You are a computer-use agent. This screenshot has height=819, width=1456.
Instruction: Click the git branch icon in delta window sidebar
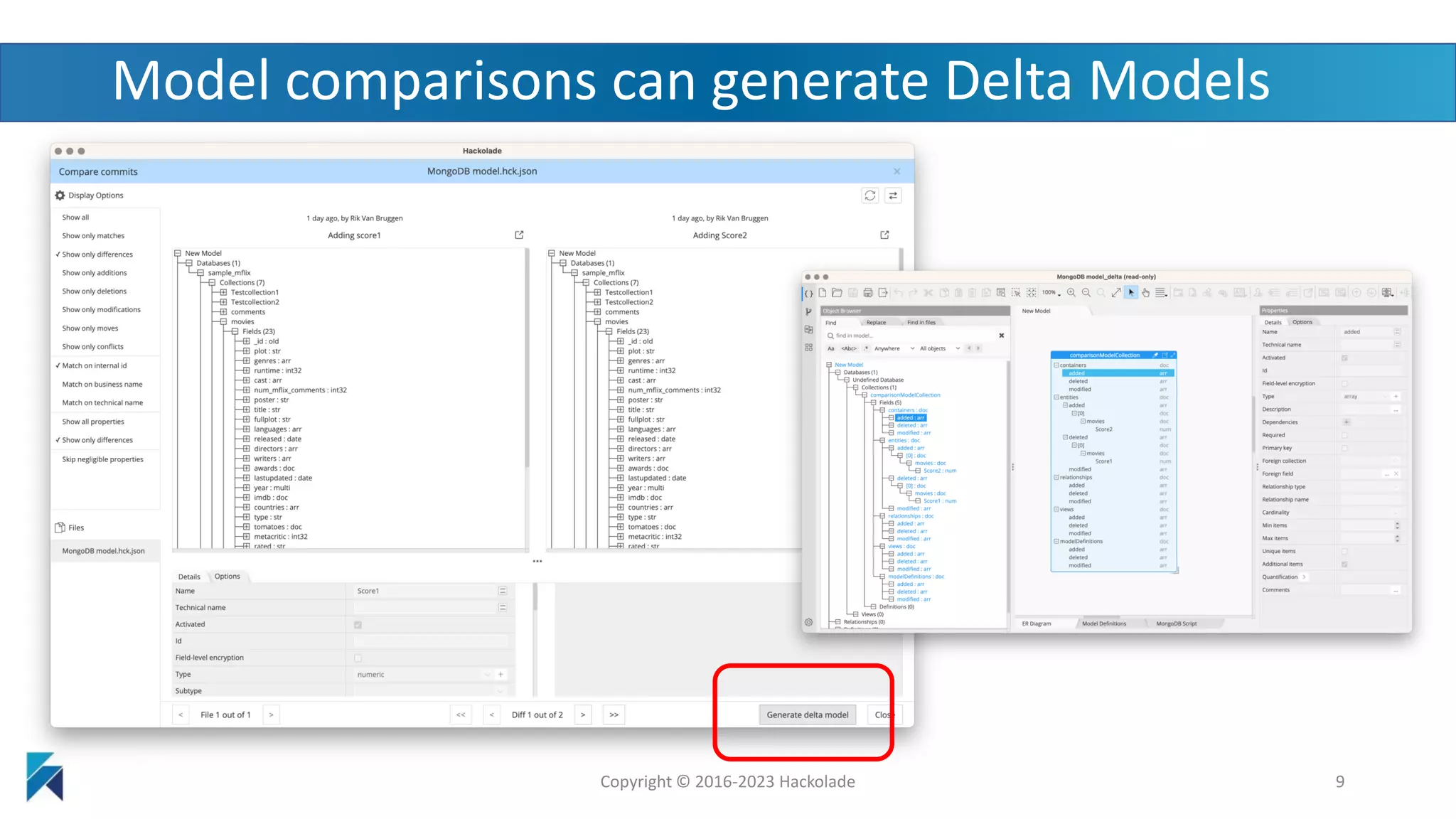[x=808, y=311]
